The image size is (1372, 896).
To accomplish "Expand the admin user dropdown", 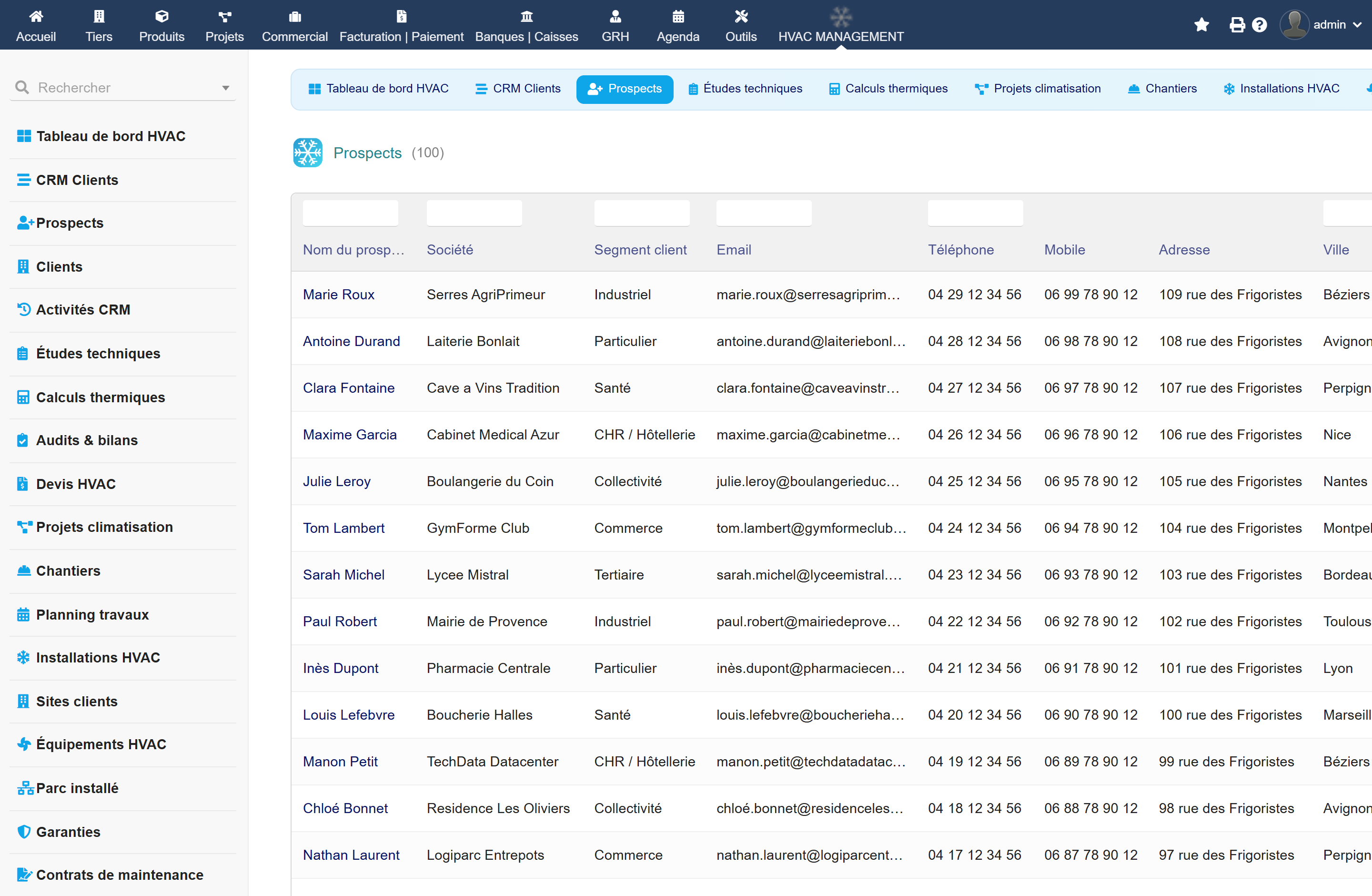I will 1320,25.
